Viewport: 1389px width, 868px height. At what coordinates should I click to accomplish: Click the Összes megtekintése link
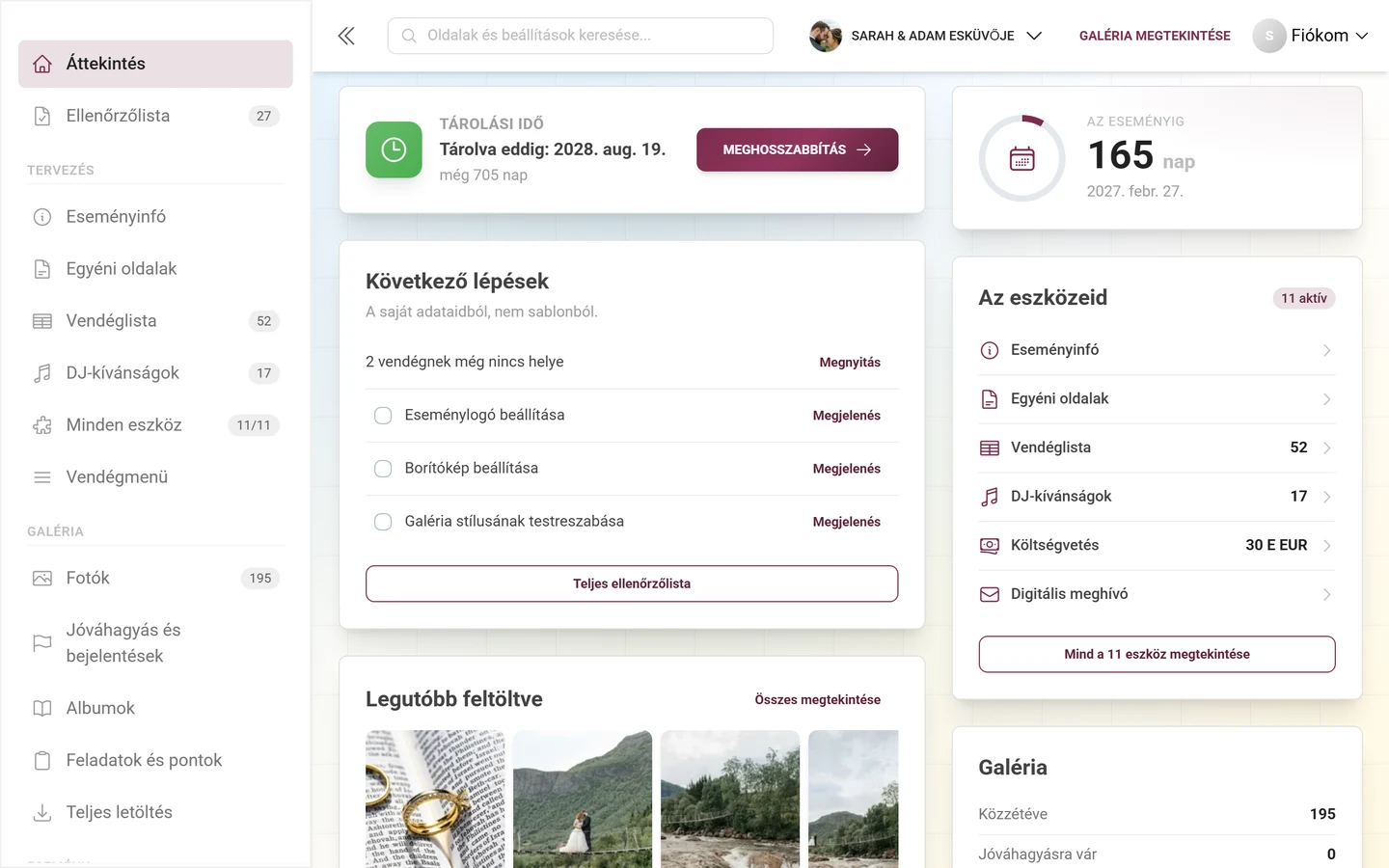(x=817, y=700)
